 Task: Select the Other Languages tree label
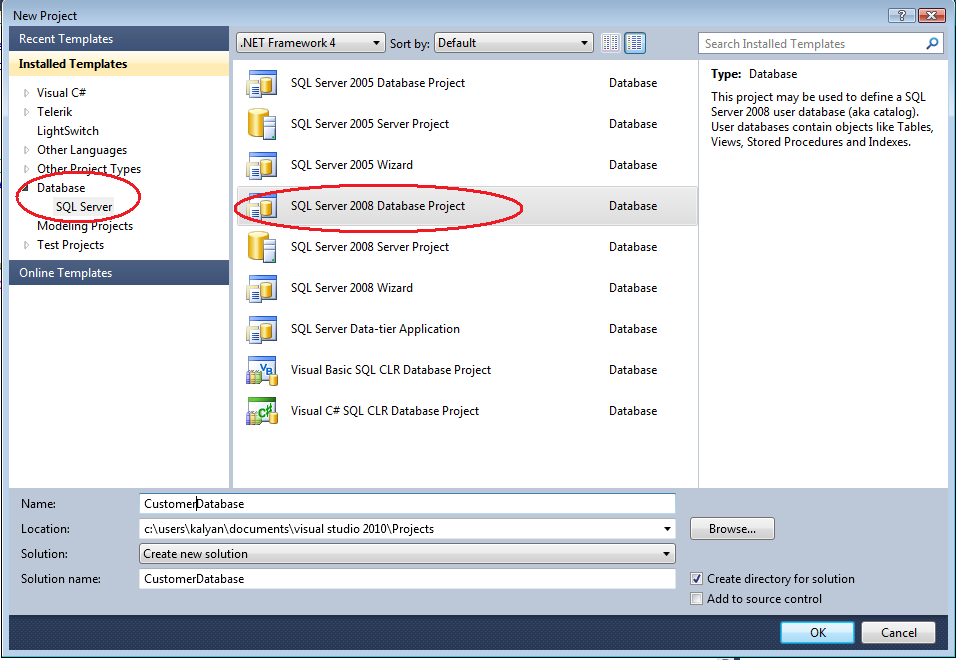(82, 150)
